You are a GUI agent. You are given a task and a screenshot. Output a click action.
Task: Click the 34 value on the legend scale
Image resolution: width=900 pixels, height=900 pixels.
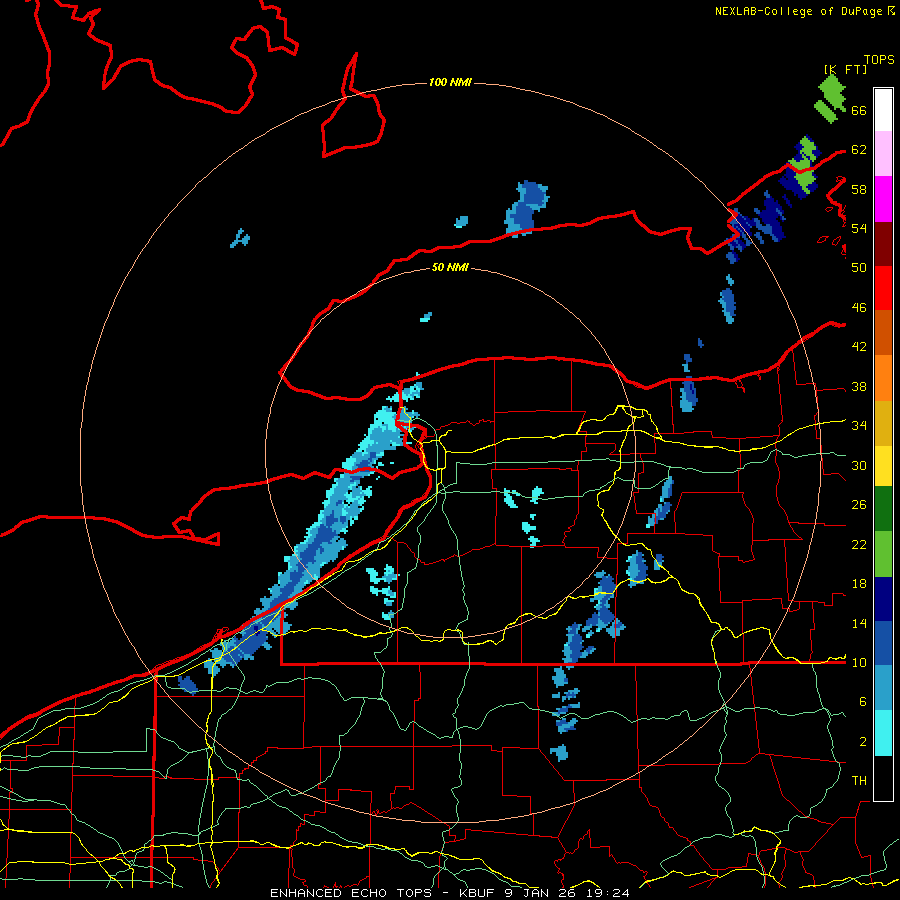(x=859, y=426)
